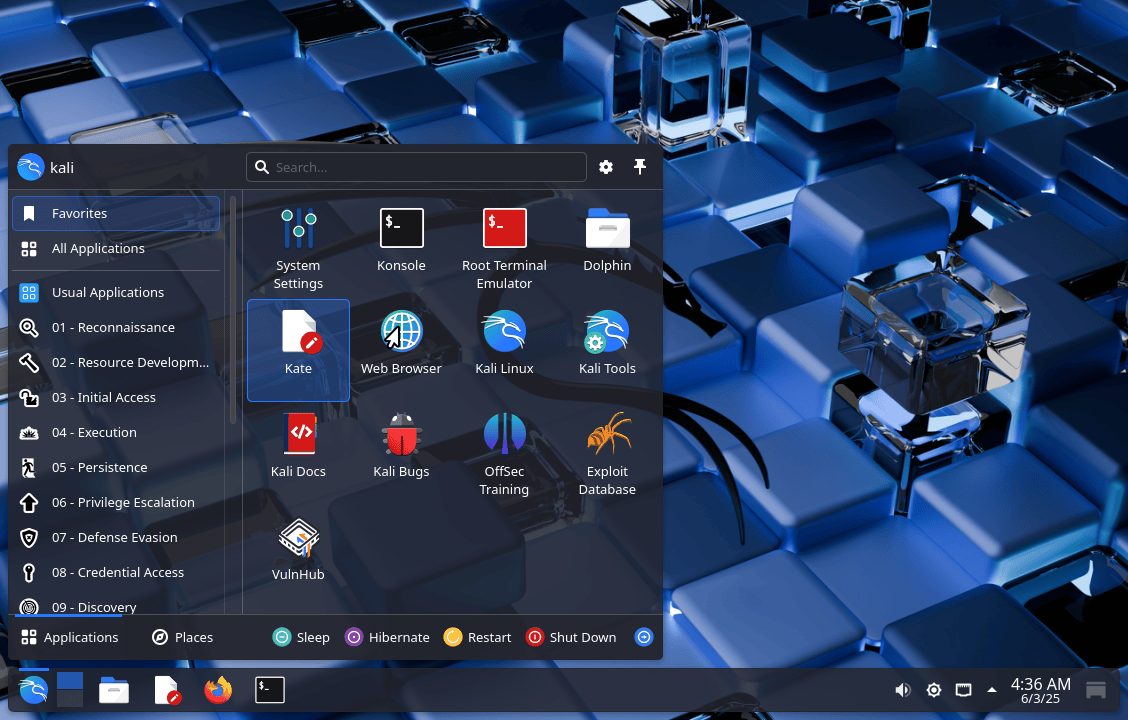Switch to the Places tab
1128x720 pixels.
pos(182,637)
